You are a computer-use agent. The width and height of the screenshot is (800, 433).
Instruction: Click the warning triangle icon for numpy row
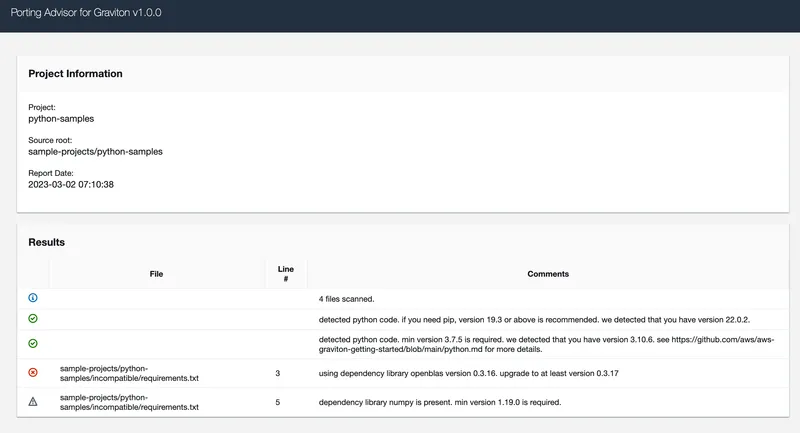pos(33,402)
